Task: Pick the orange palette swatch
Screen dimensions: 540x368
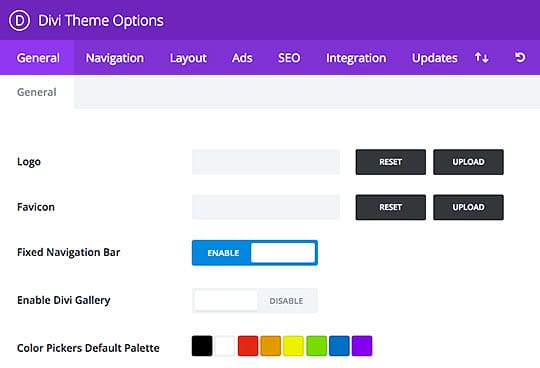Action: click(271, 346)
